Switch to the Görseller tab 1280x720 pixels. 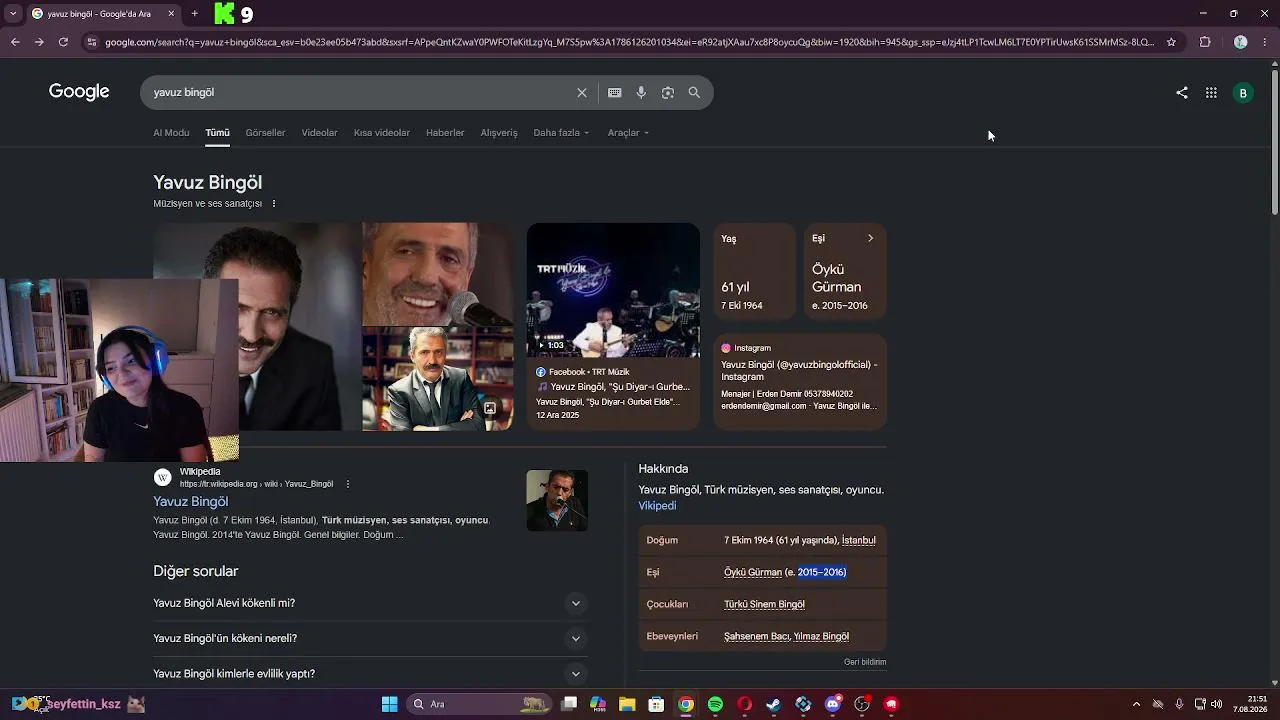pos(265,133)
